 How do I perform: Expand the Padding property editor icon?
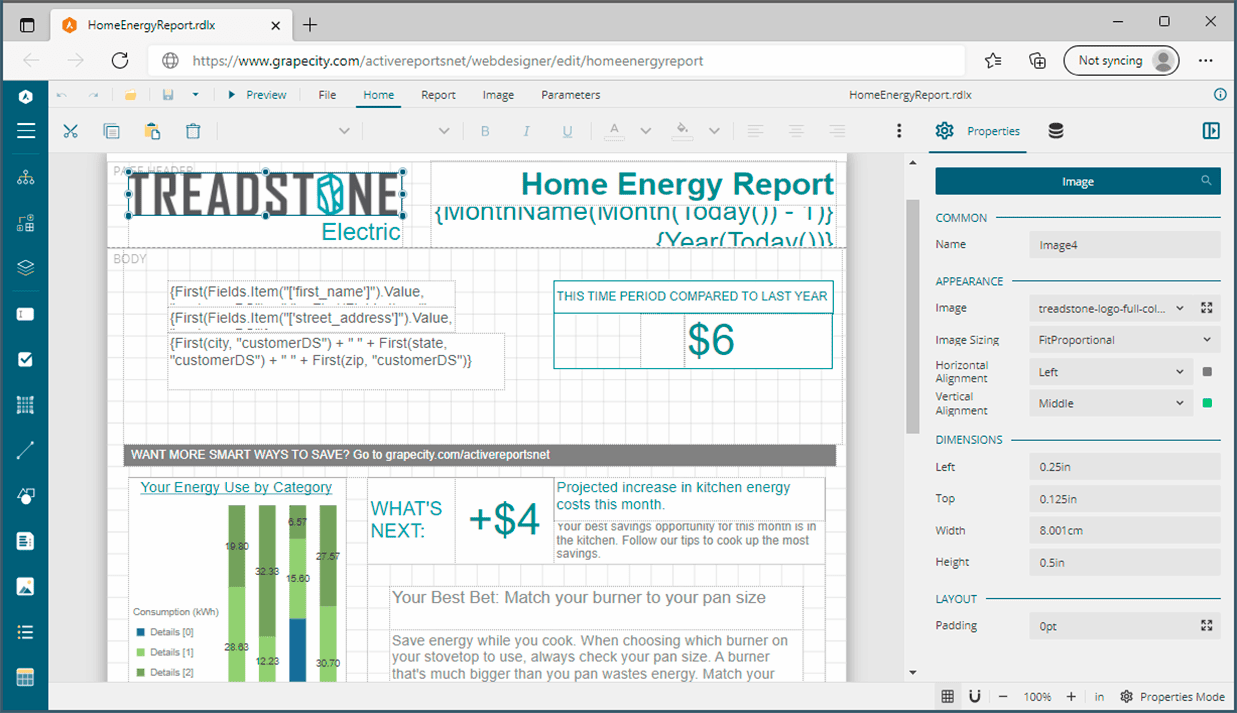1207,625
